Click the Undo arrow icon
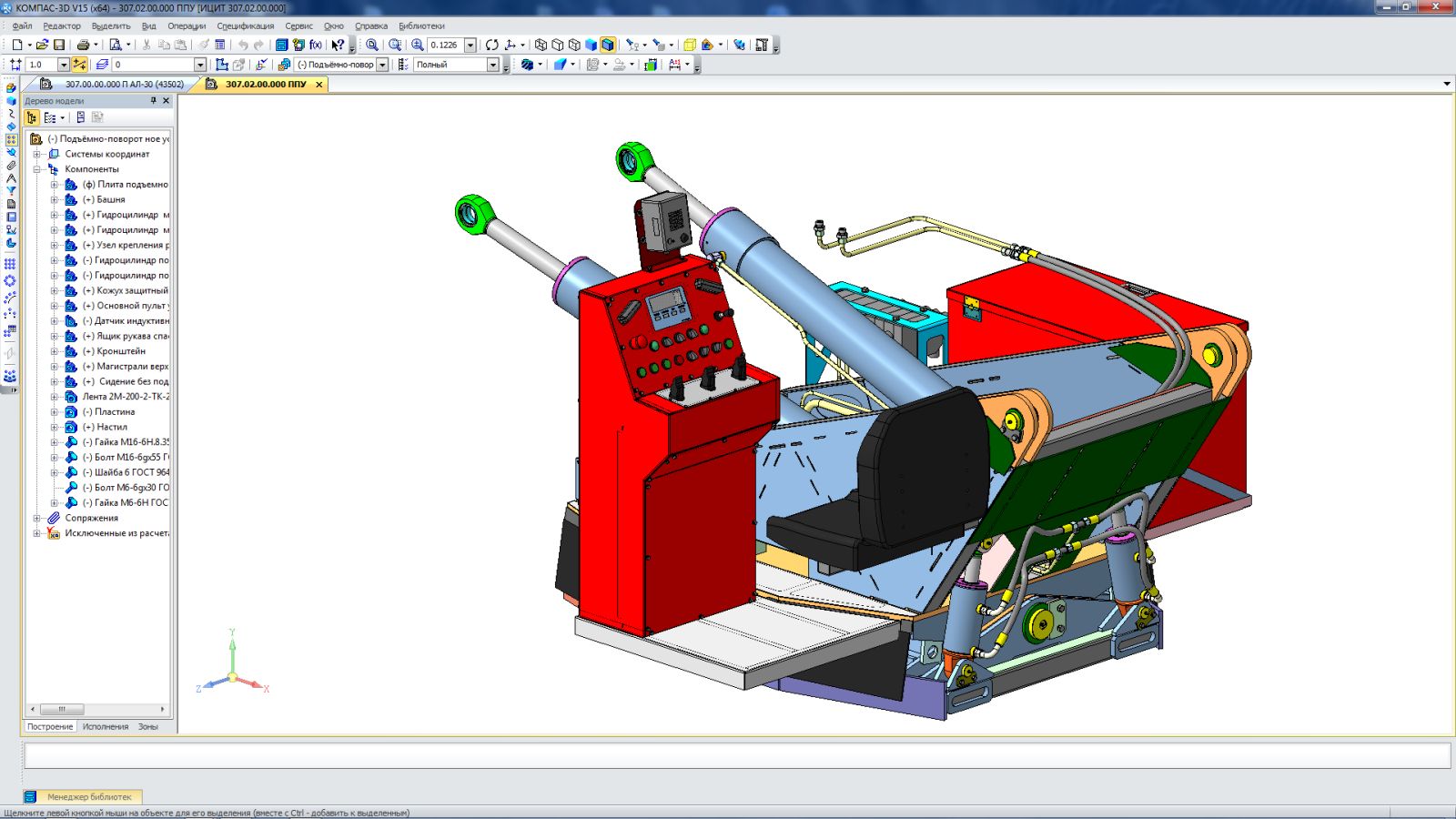1456x819 pixels. pos(243,45)
